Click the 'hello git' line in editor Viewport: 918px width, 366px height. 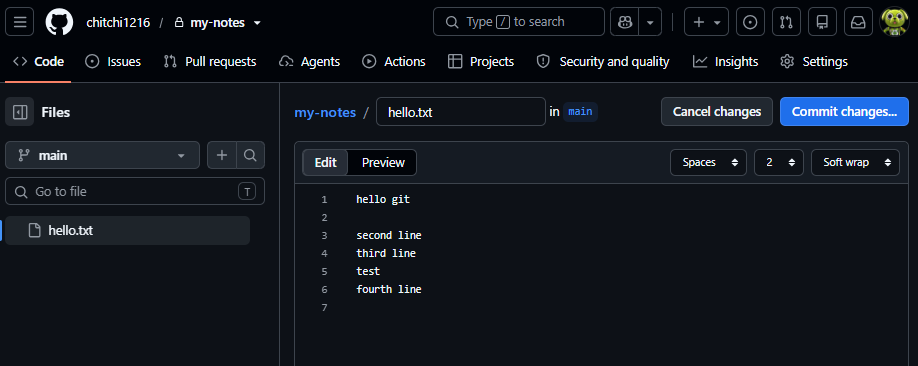[383, 199]
